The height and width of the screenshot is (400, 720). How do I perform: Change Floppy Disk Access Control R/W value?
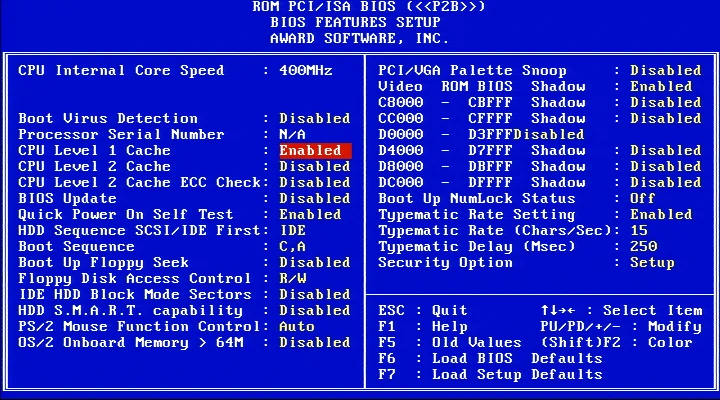click(292, 278)
